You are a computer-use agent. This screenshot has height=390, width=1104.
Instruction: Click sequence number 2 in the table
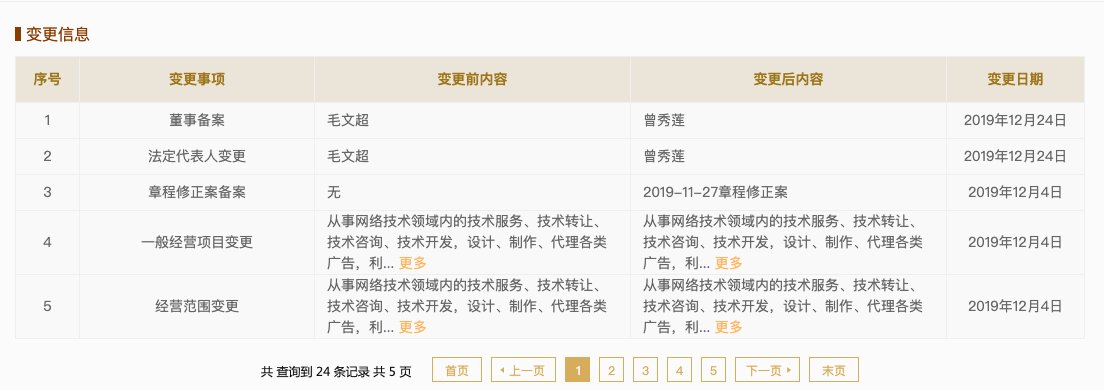tap(47, 156)
